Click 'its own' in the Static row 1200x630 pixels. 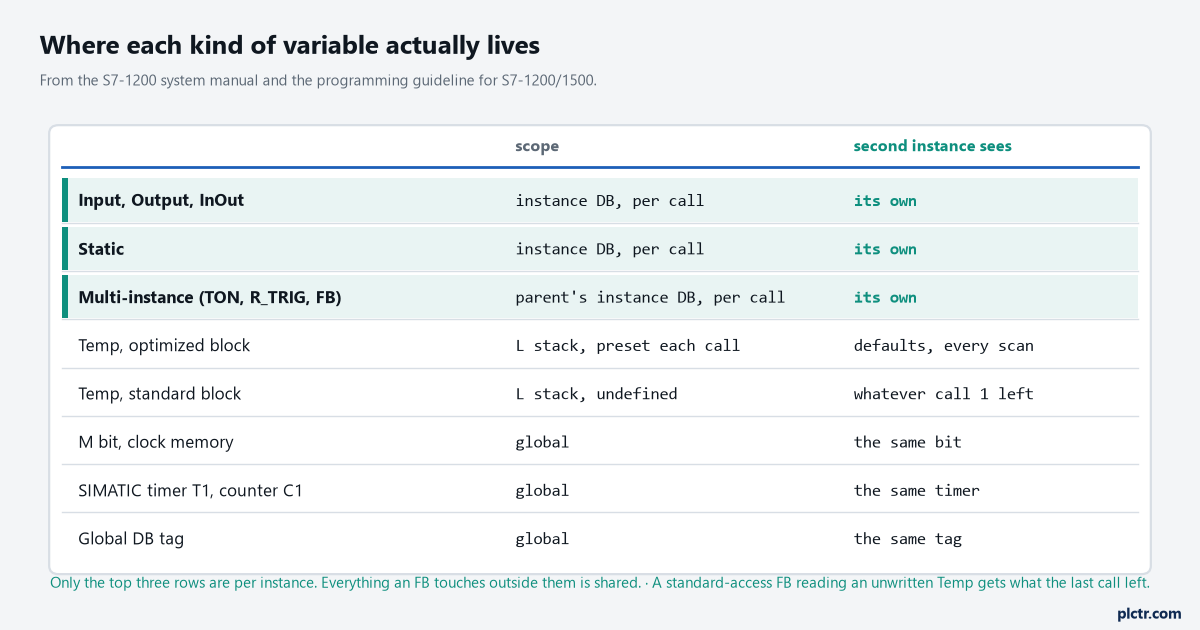tap(885, 249)
